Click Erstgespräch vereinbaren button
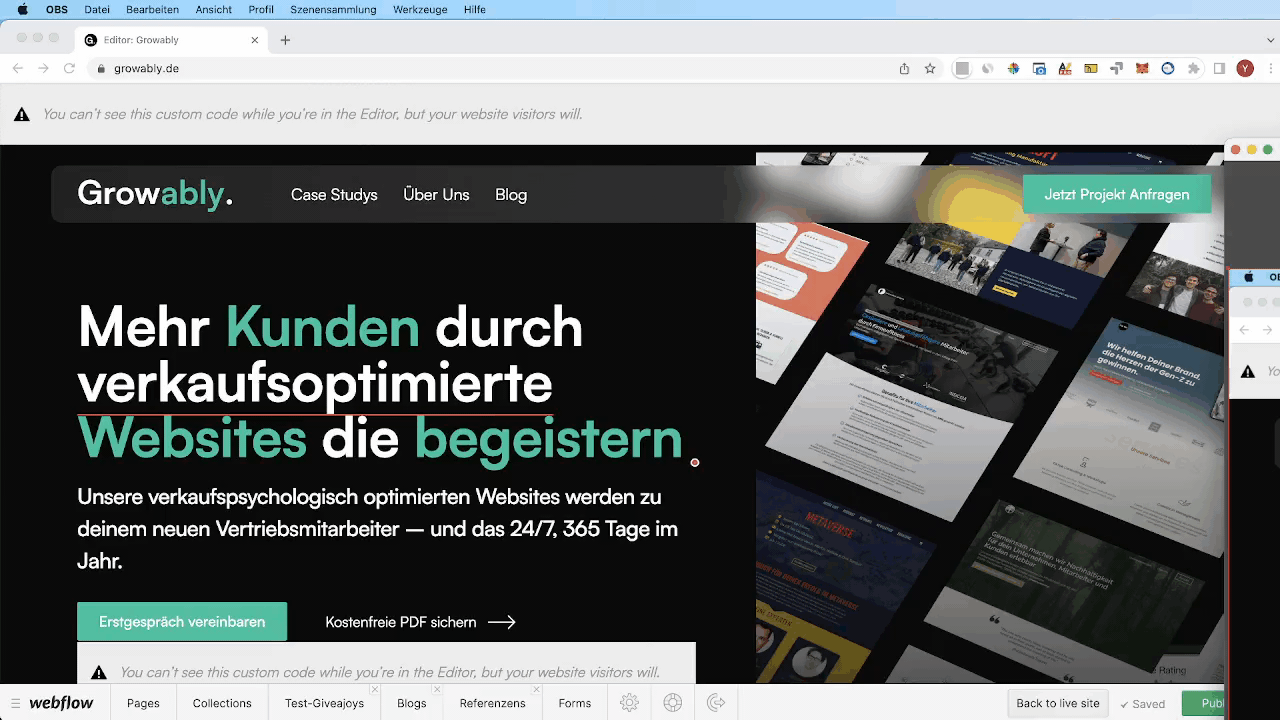Screen dimensions: 1280x720 182,621
